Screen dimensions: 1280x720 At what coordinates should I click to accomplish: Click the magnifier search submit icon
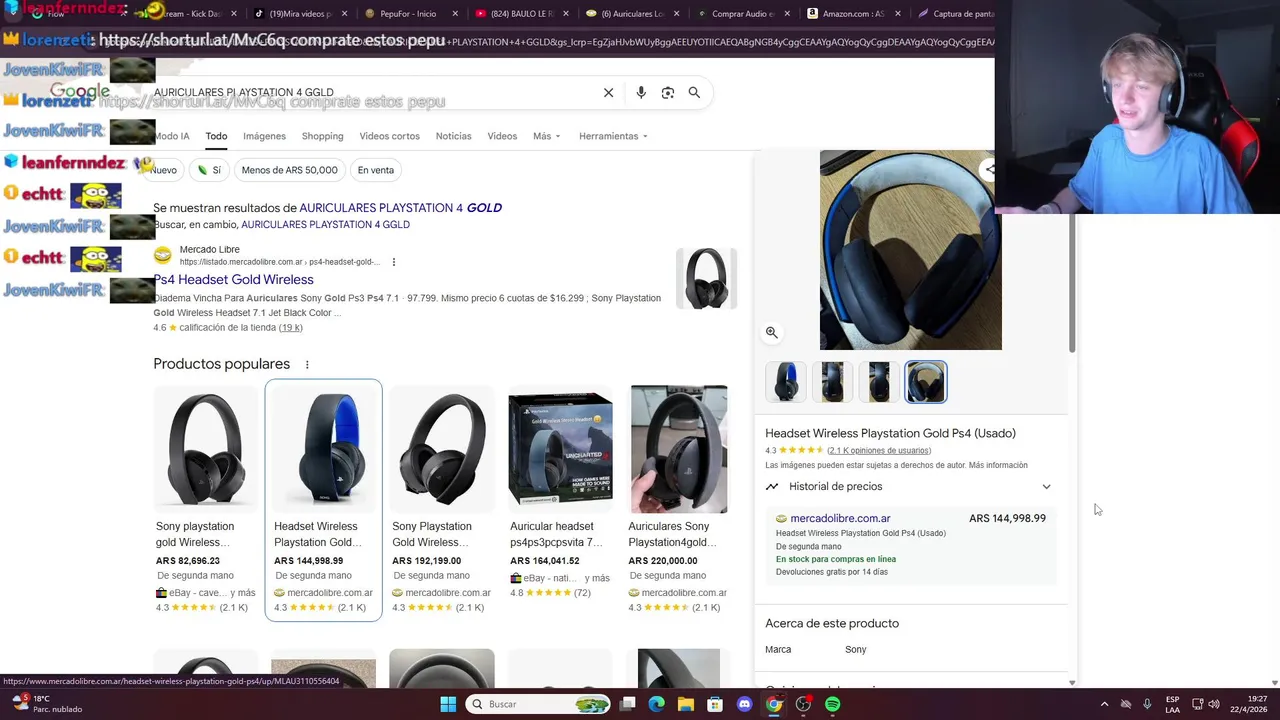(694, 92)
